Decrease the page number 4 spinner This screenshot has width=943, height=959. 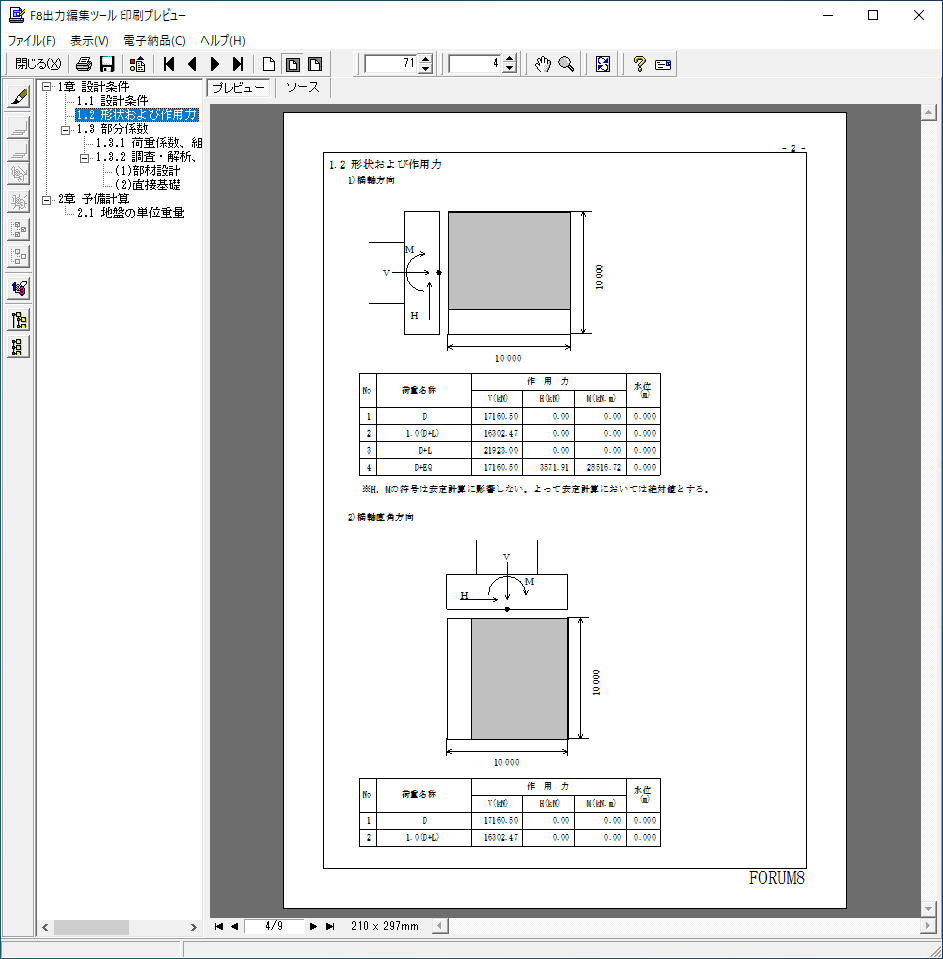pos(510,68)
